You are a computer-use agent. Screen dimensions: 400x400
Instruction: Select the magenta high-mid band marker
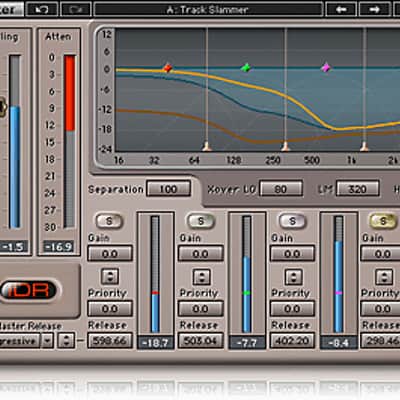326,68
